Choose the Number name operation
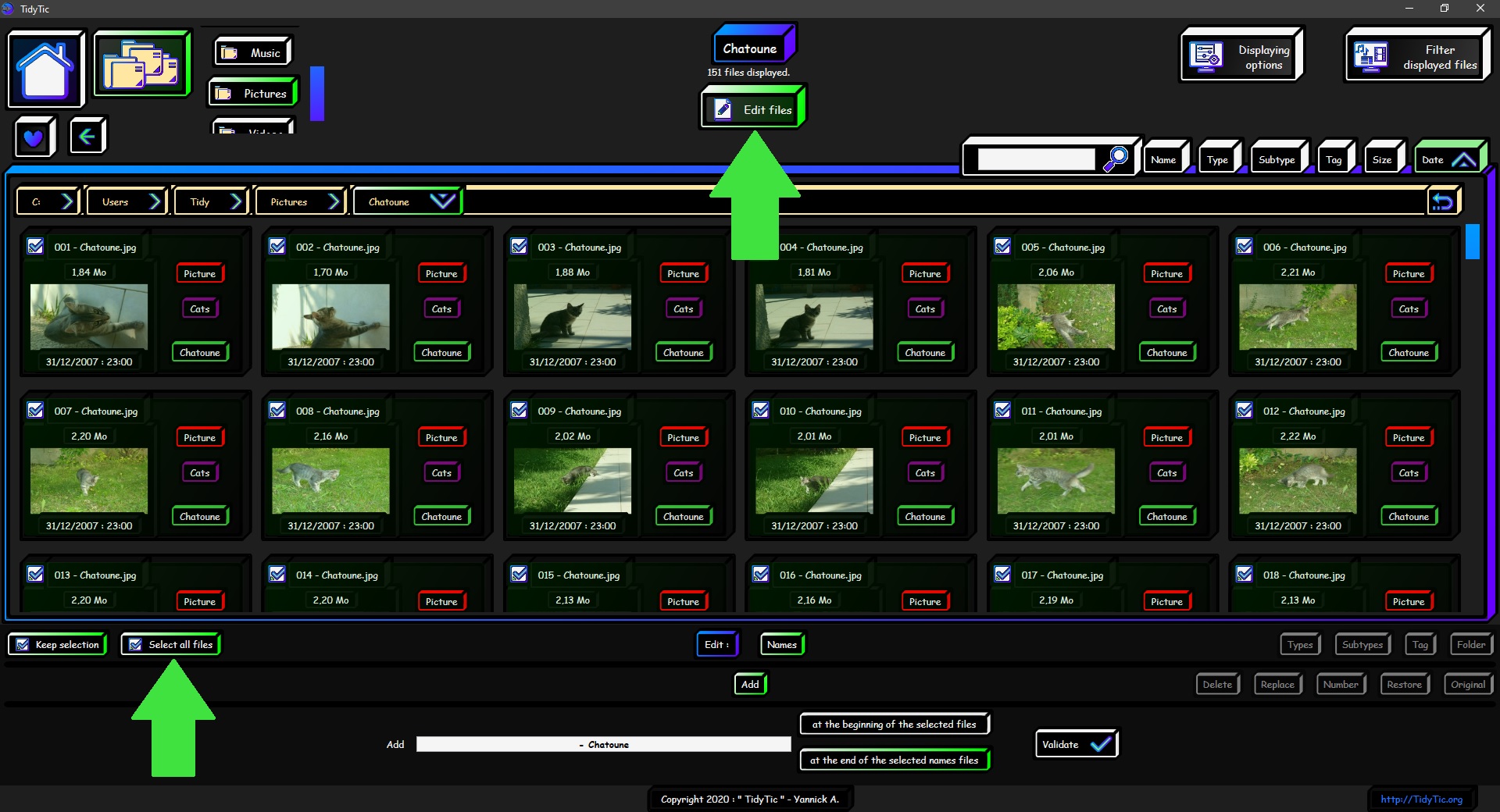1500x812 pixels. point(1341,684)
